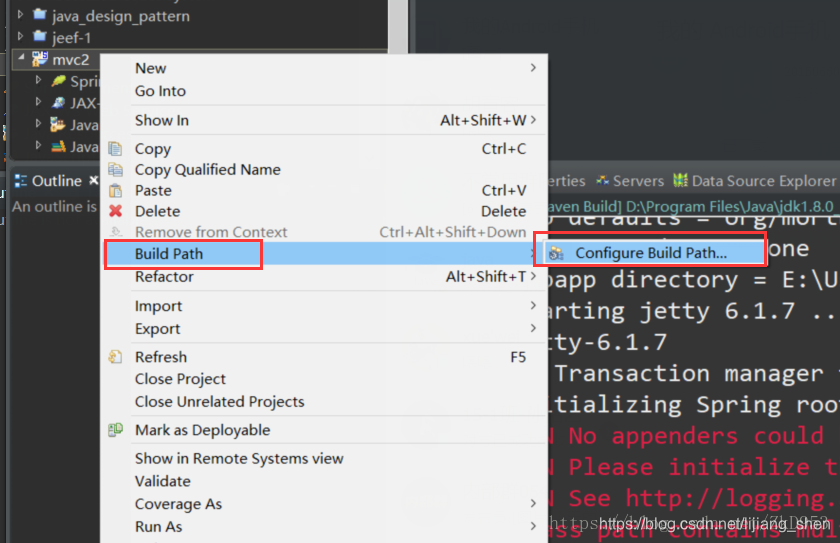The height and width of the screenshot is (543, 840).
Task: Choose New from context menu
Action: tap(324, 68)
